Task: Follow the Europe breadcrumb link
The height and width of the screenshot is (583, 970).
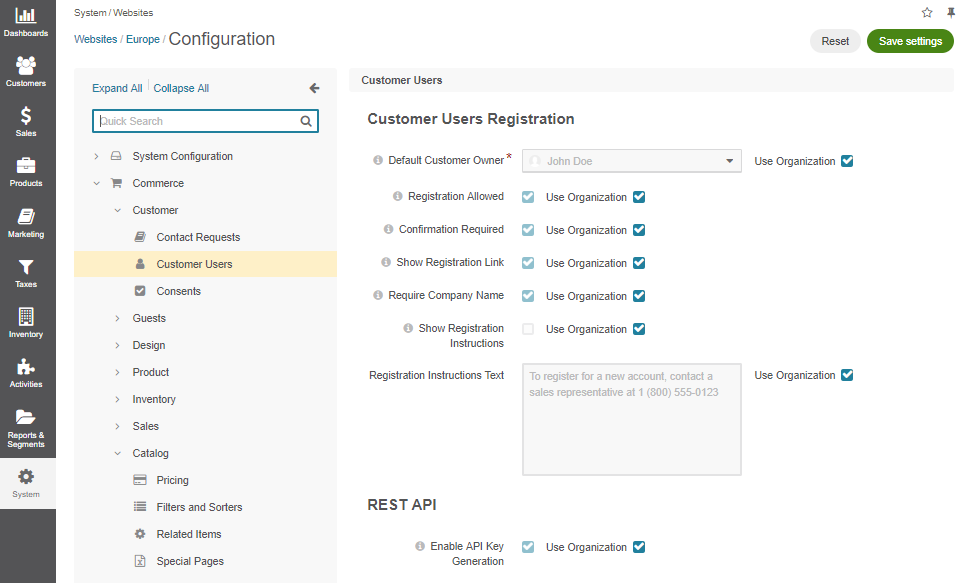Action: 143,39
